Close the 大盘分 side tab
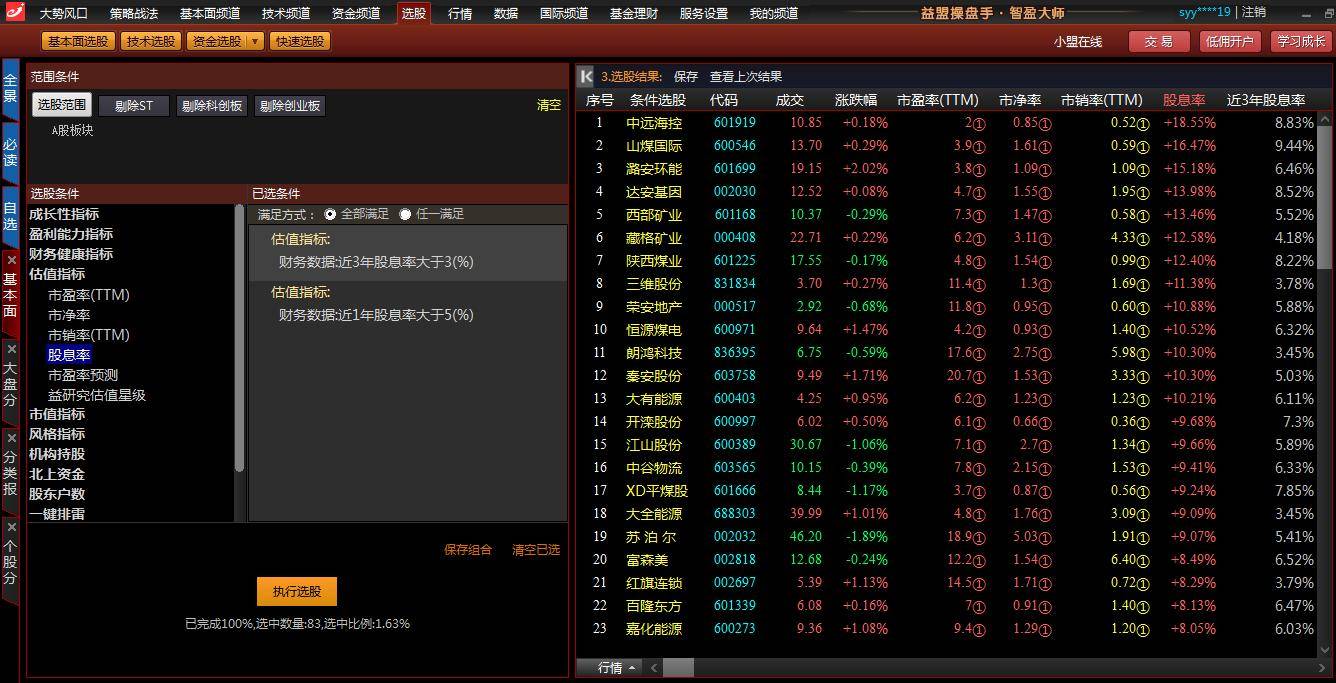 (10, 348)
